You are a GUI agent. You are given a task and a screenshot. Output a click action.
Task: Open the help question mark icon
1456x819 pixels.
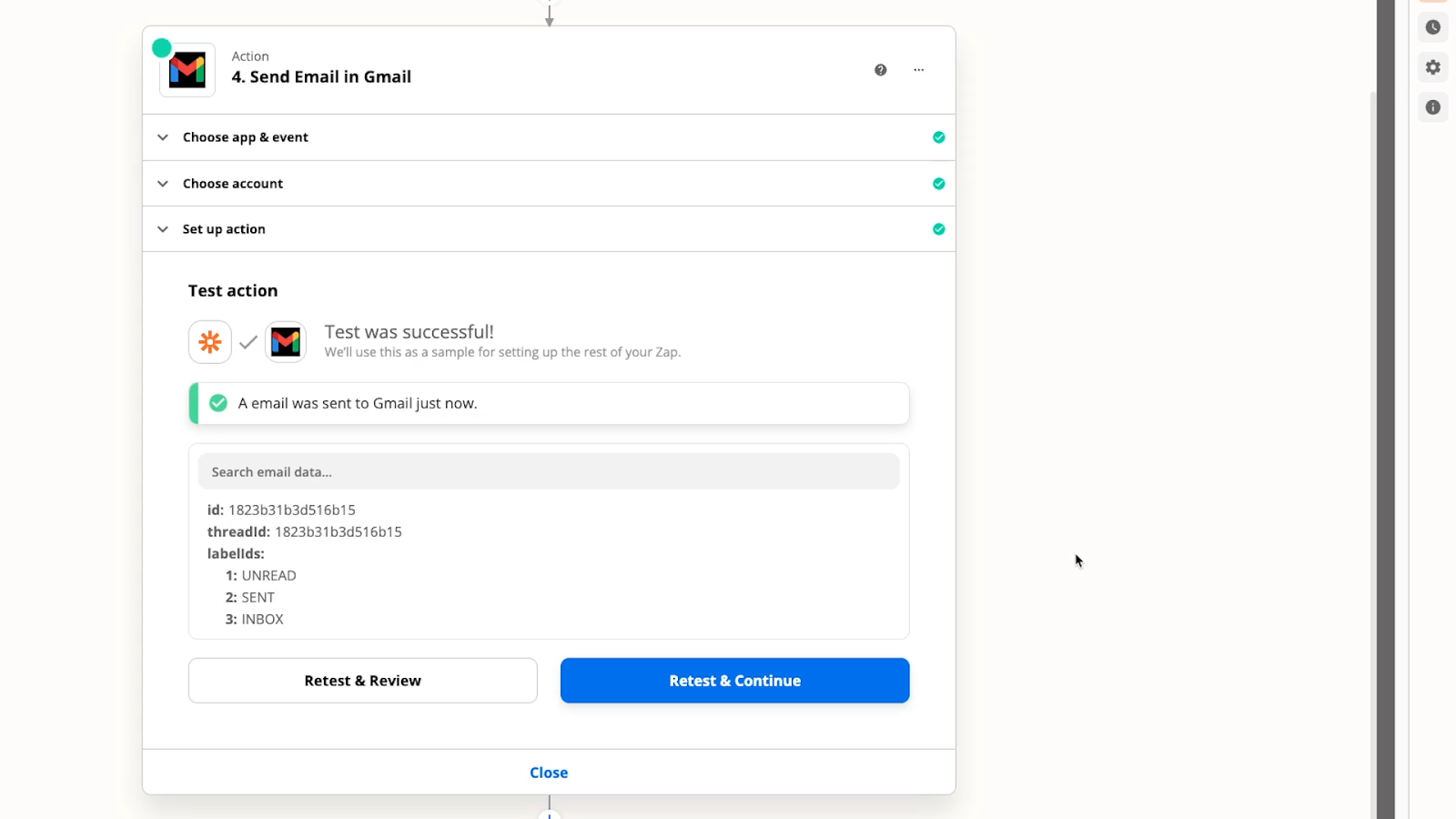[x=881, y=70]
